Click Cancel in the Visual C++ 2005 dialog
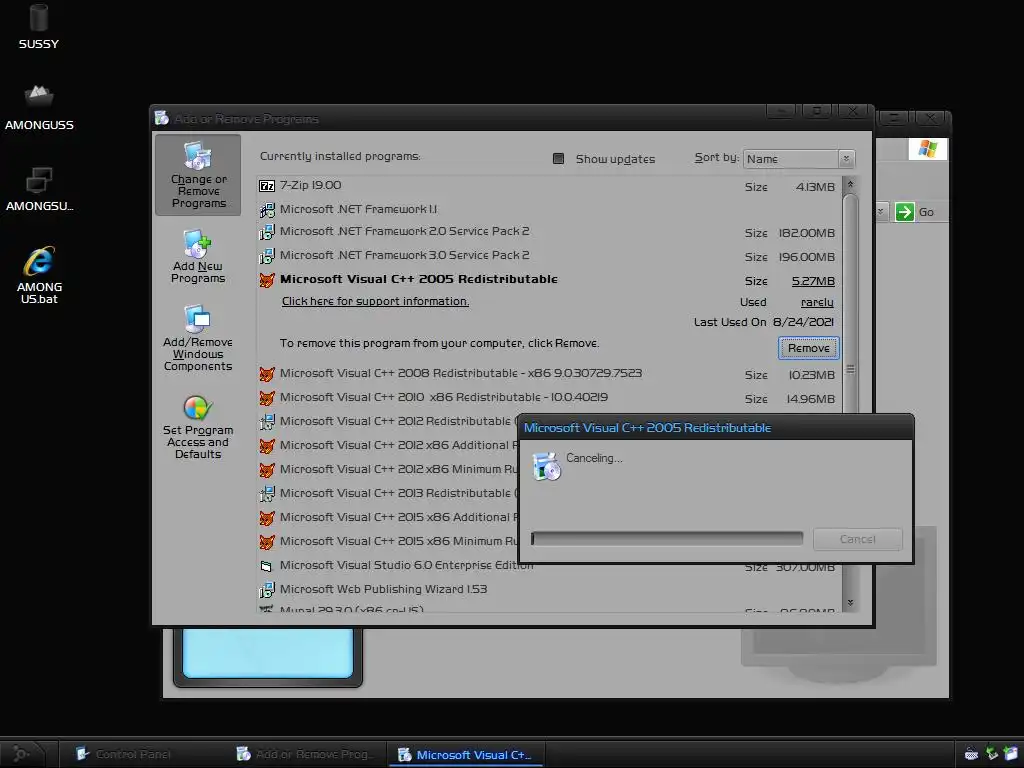This screenshot has width=1024, height=768. tap(857, 539)
